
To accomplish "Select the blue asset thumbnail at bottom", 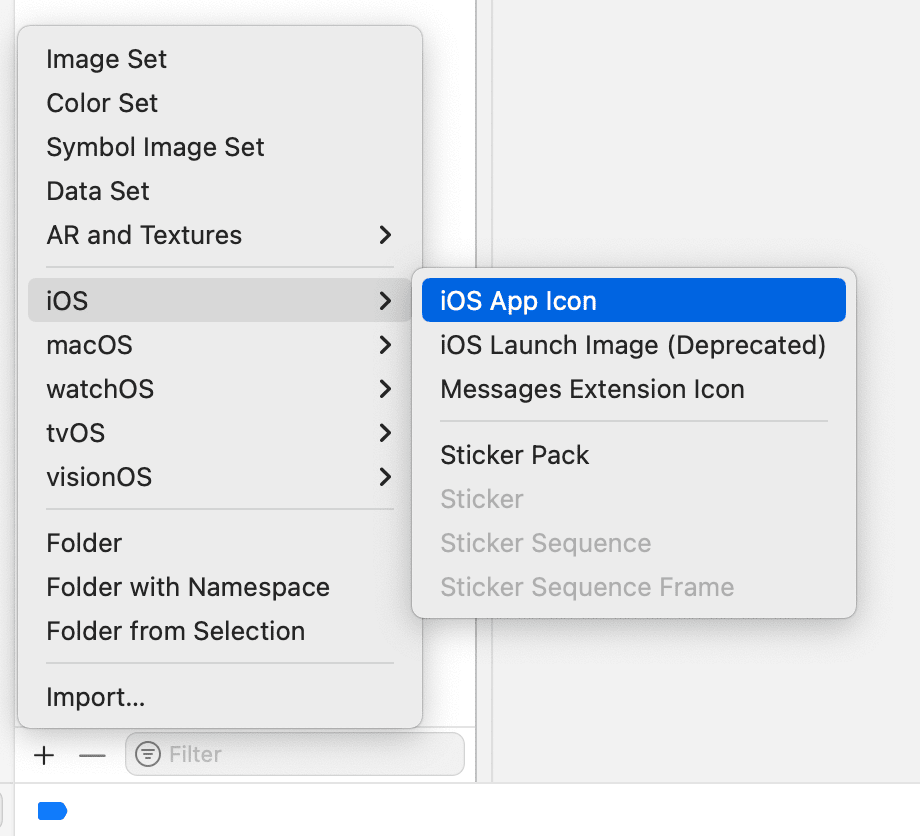I will (52, 811).
